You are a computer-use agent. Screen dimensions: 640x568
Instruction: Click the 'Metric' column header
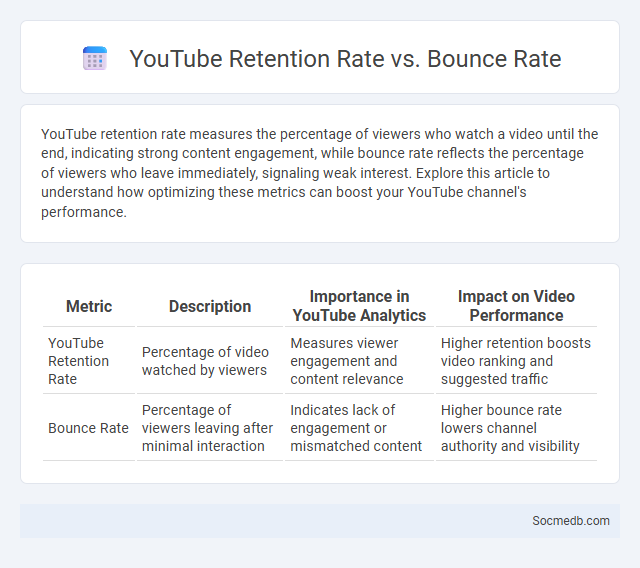click(89, 306)
